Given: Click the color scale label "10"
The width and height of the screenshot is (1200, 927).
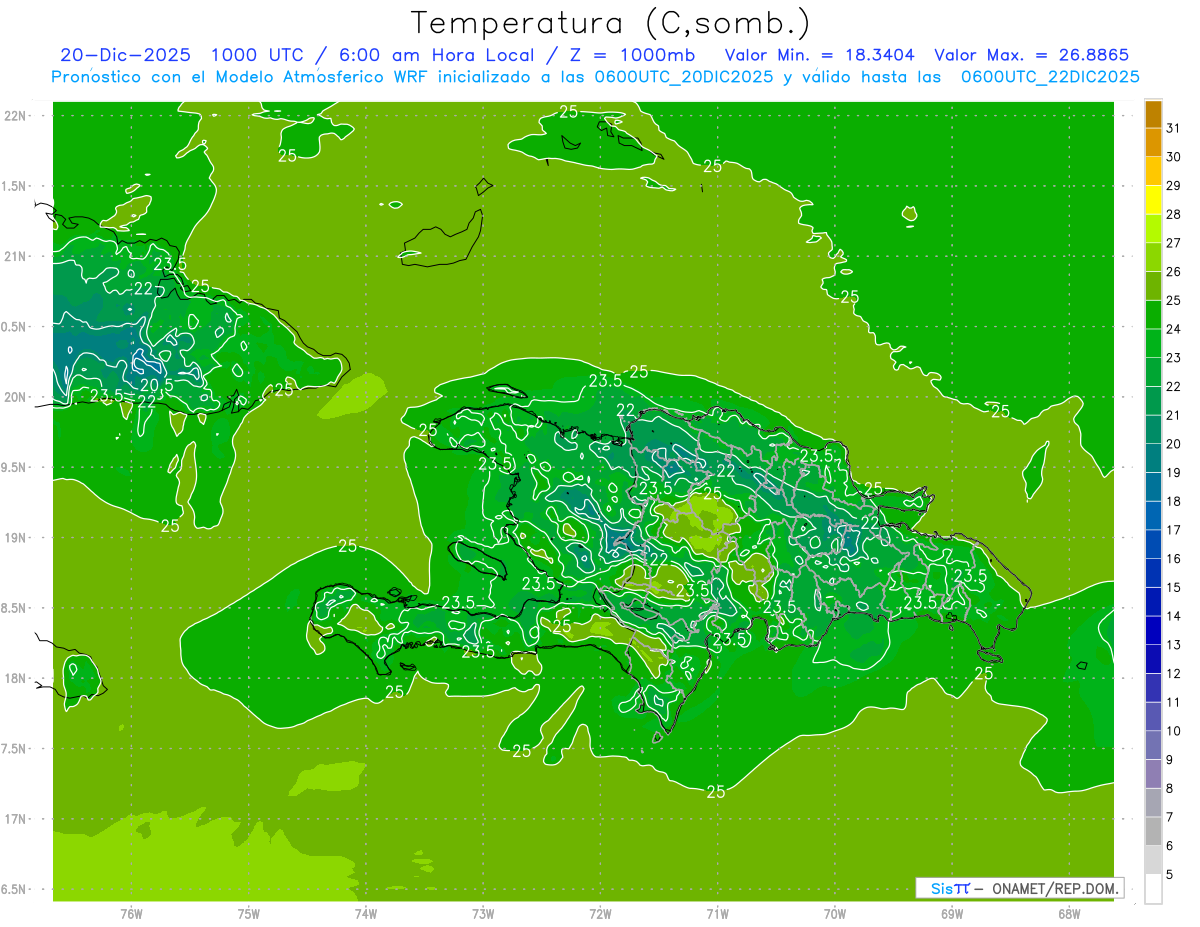Looking at the screenshot, I should (x=1174, y=731).
